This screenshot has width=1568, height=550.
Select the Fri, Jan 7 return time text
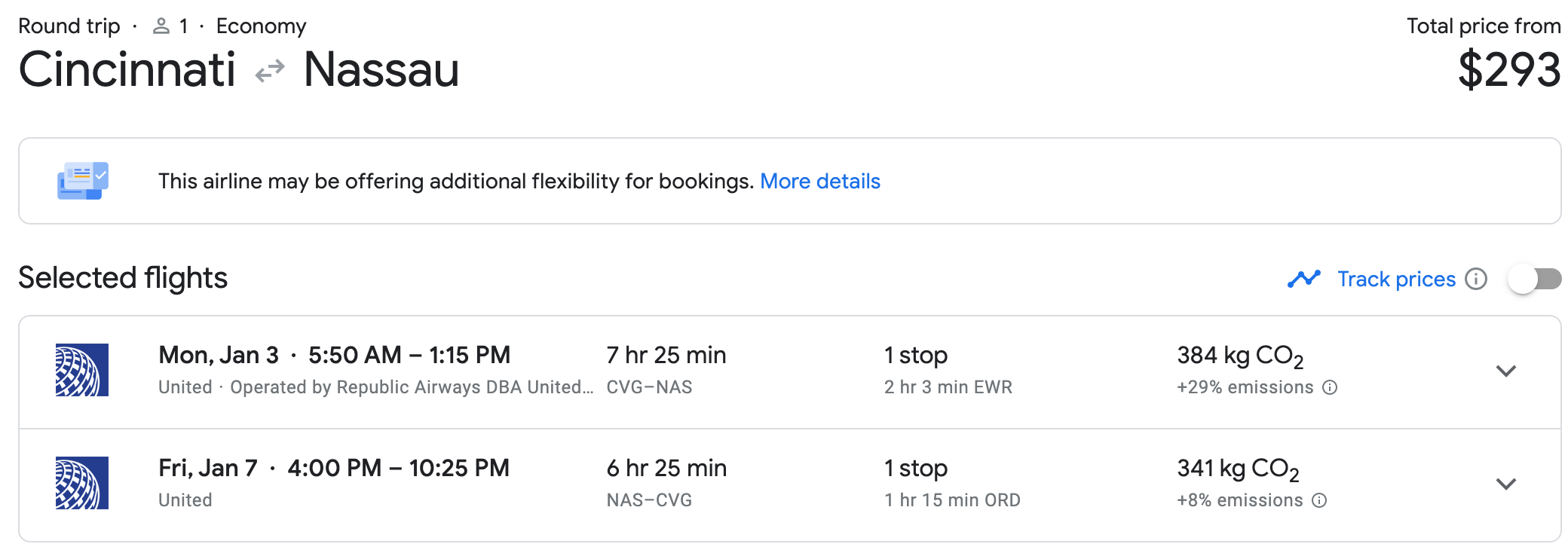[398, 468]
